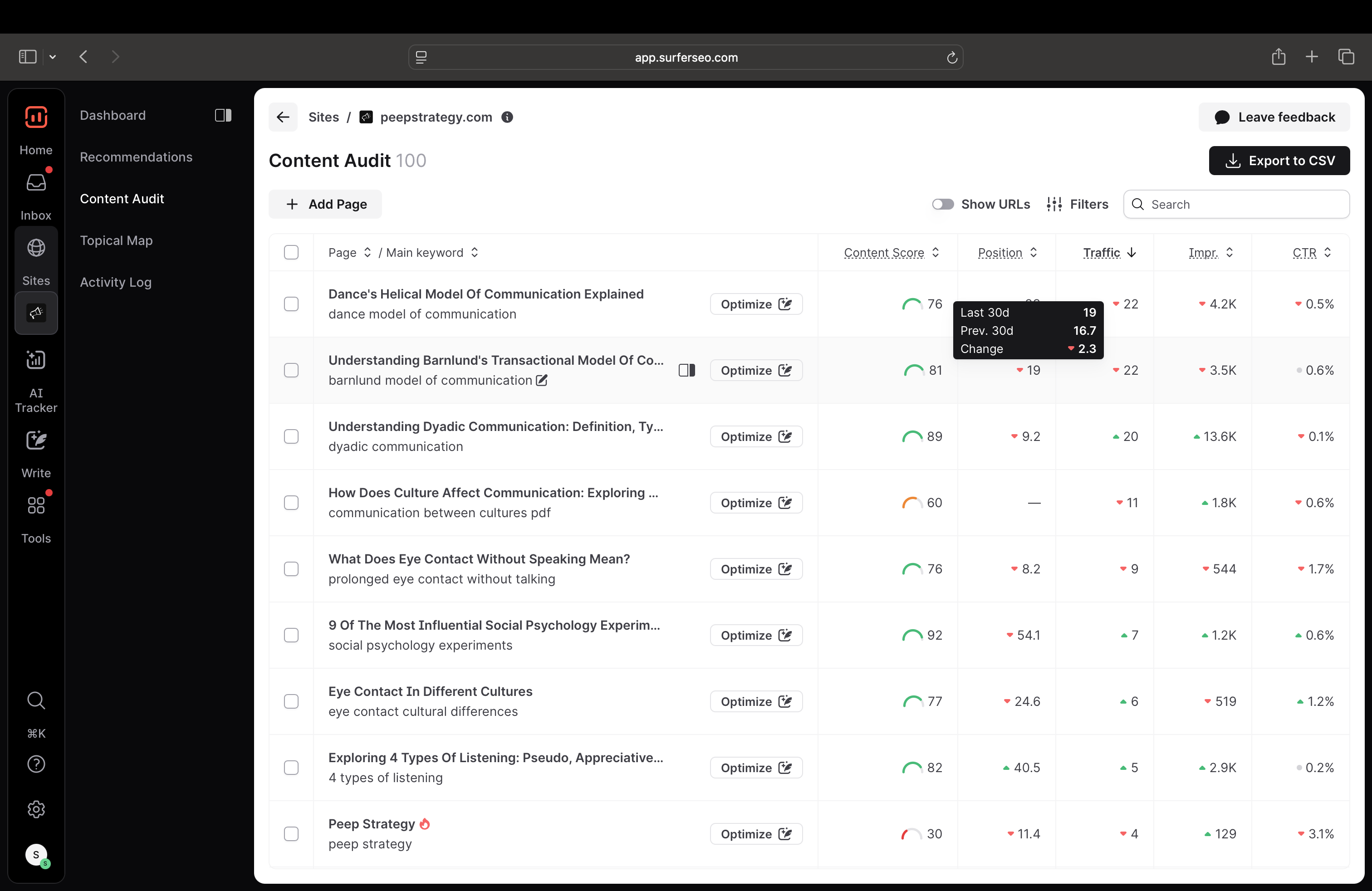The image size is (1372, 891).
Task: Open the Tools grid icon
Action: (x=36, y=506)
